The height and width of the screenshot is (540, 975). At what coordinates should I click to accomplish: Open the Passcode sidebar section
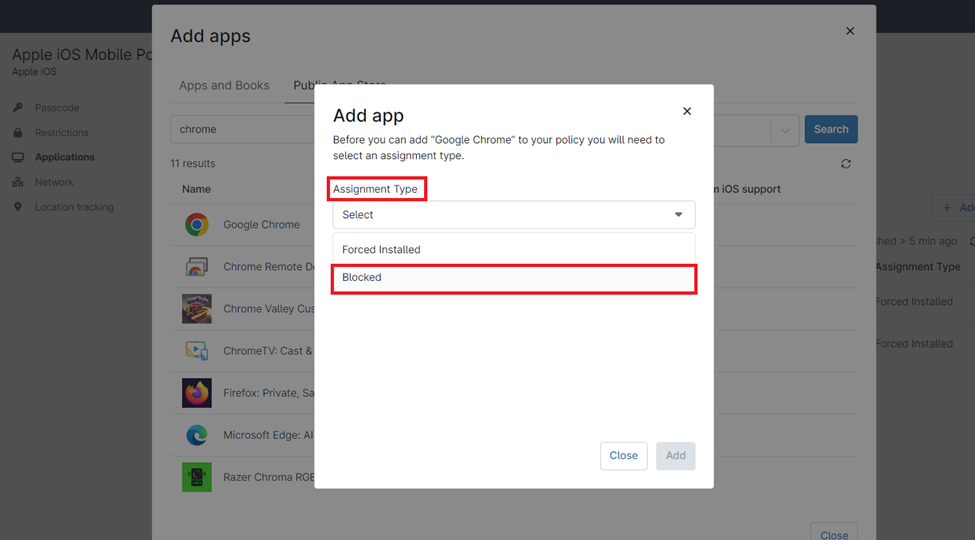(57, 108)
